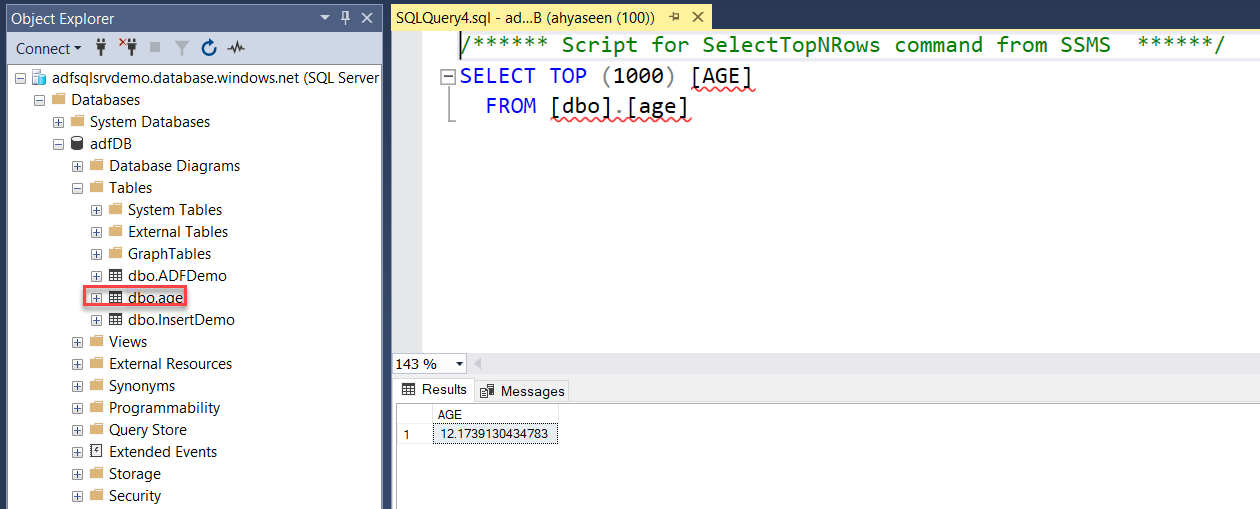Open the 143 % zoom dropdown
This screenshot has width=1260, height=509.
point(459,364)
